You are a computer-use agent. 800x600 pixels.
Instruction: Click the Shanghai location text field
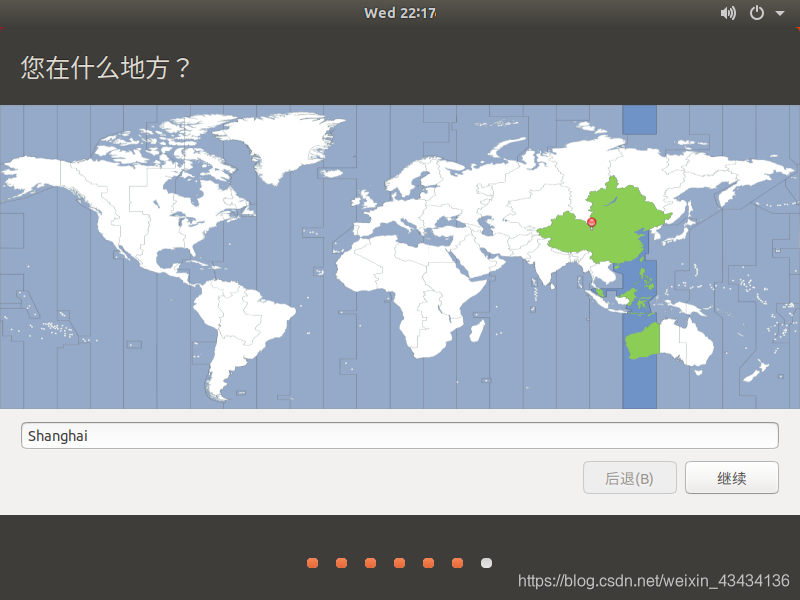pyautogui.click(x=399, y=435)
